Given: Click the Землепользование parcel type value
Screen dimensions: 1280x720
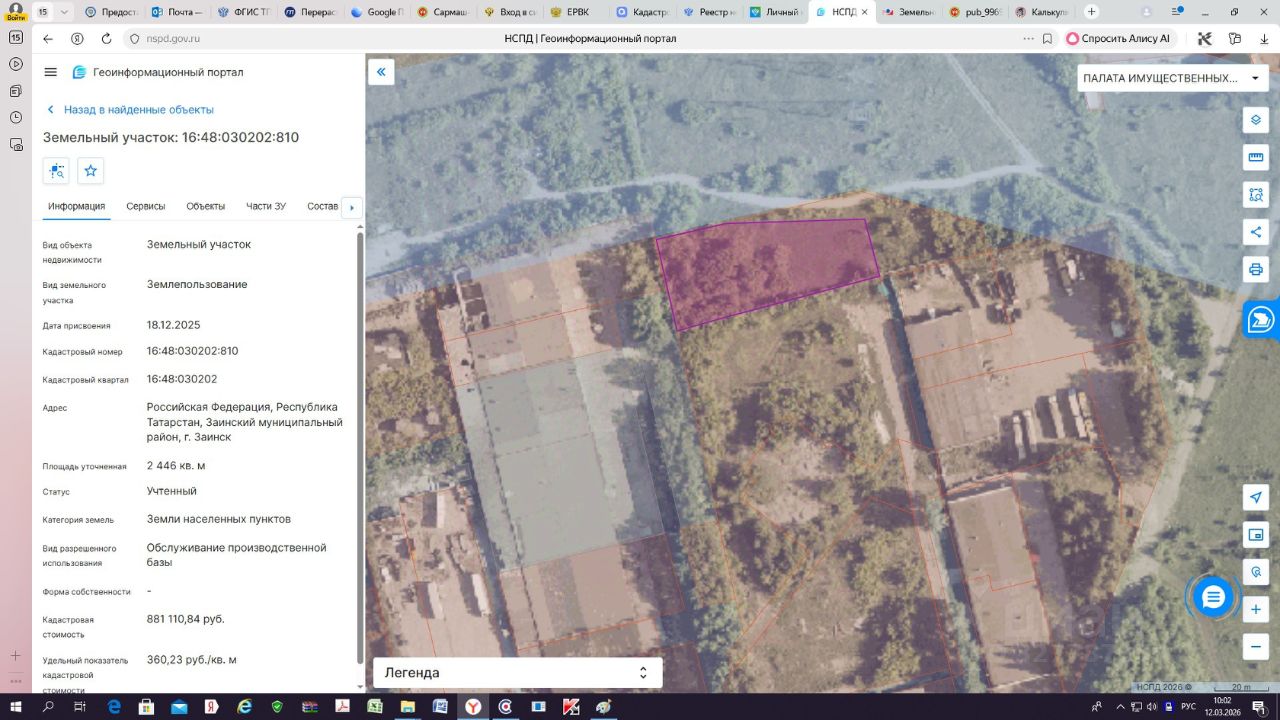Looking at the screenshot, I should coord(197,284).
